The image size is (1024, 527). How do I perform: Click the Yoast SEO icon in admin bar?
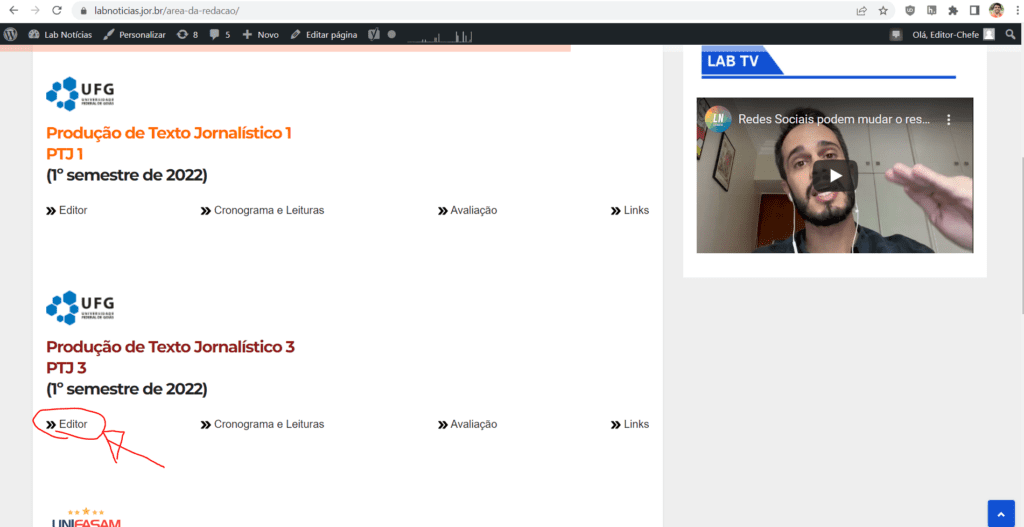pyautogui.click(x=373, y=34)
